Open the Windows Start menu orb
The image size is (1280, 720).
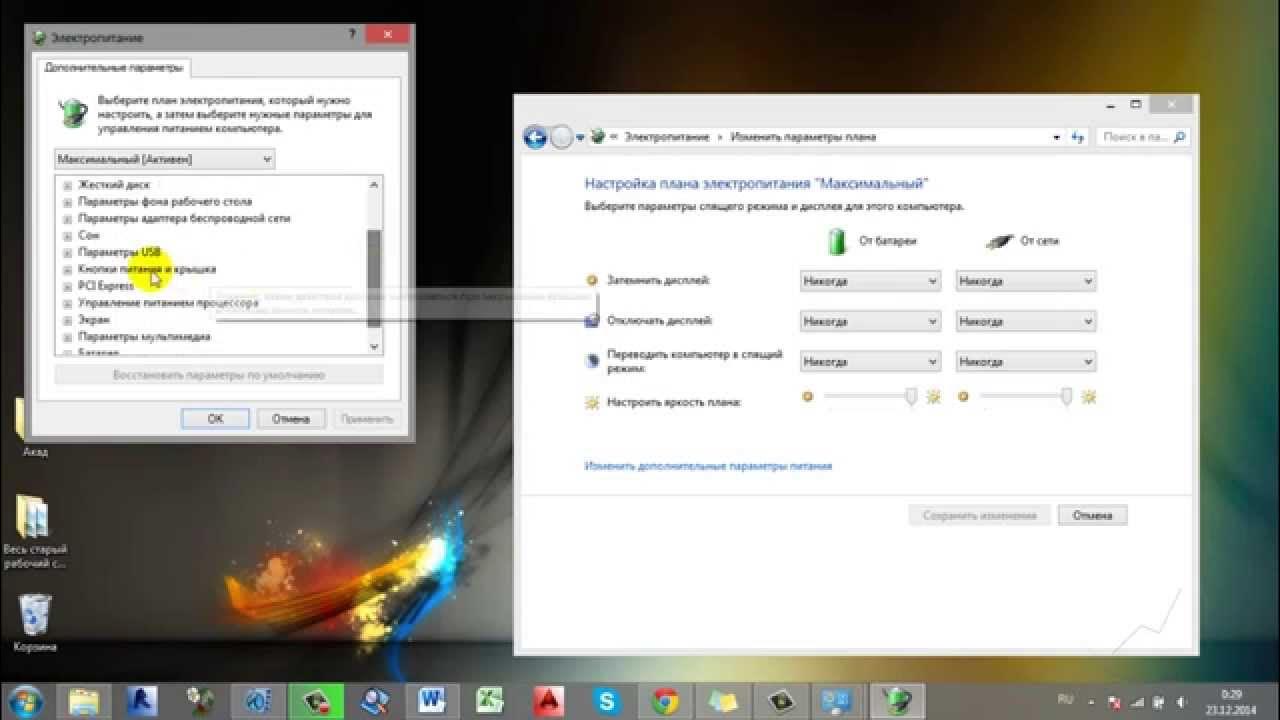[24, 700]
